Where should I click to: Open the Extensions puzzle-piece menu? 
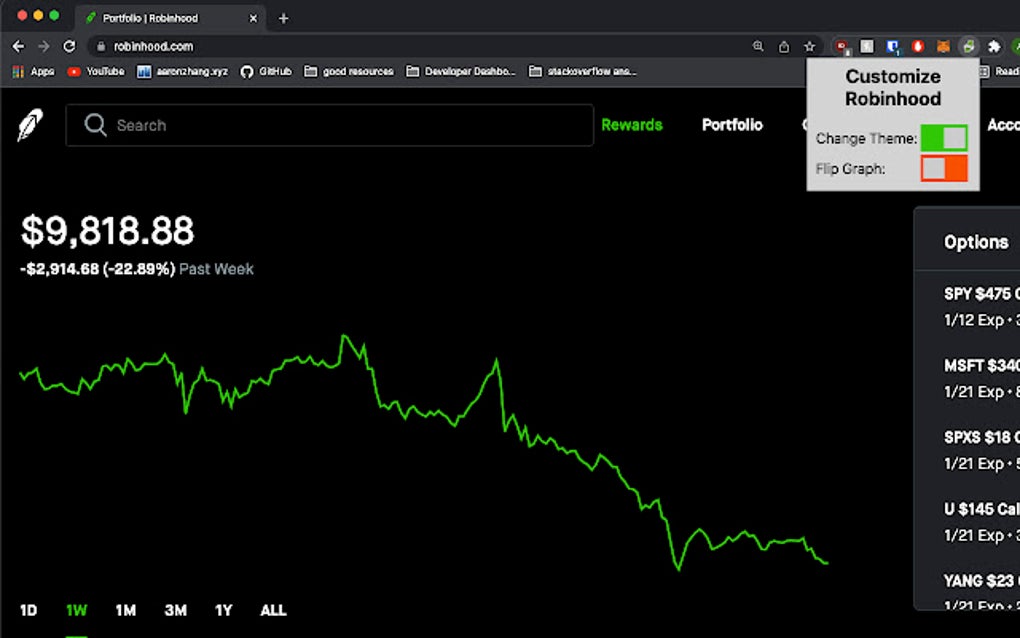click(x=993, y=46)
